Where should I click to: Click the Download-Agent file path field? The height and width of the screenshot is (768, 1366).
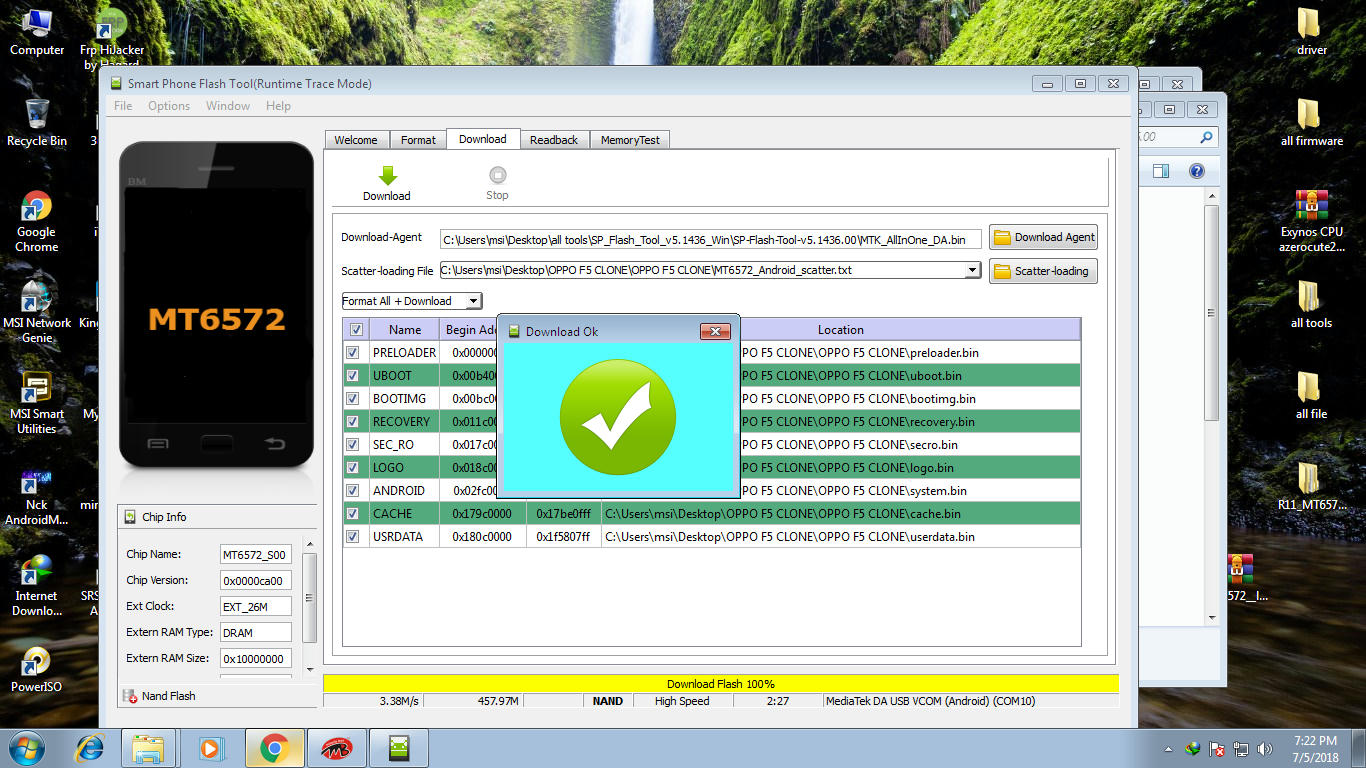(x=710, y=240)
